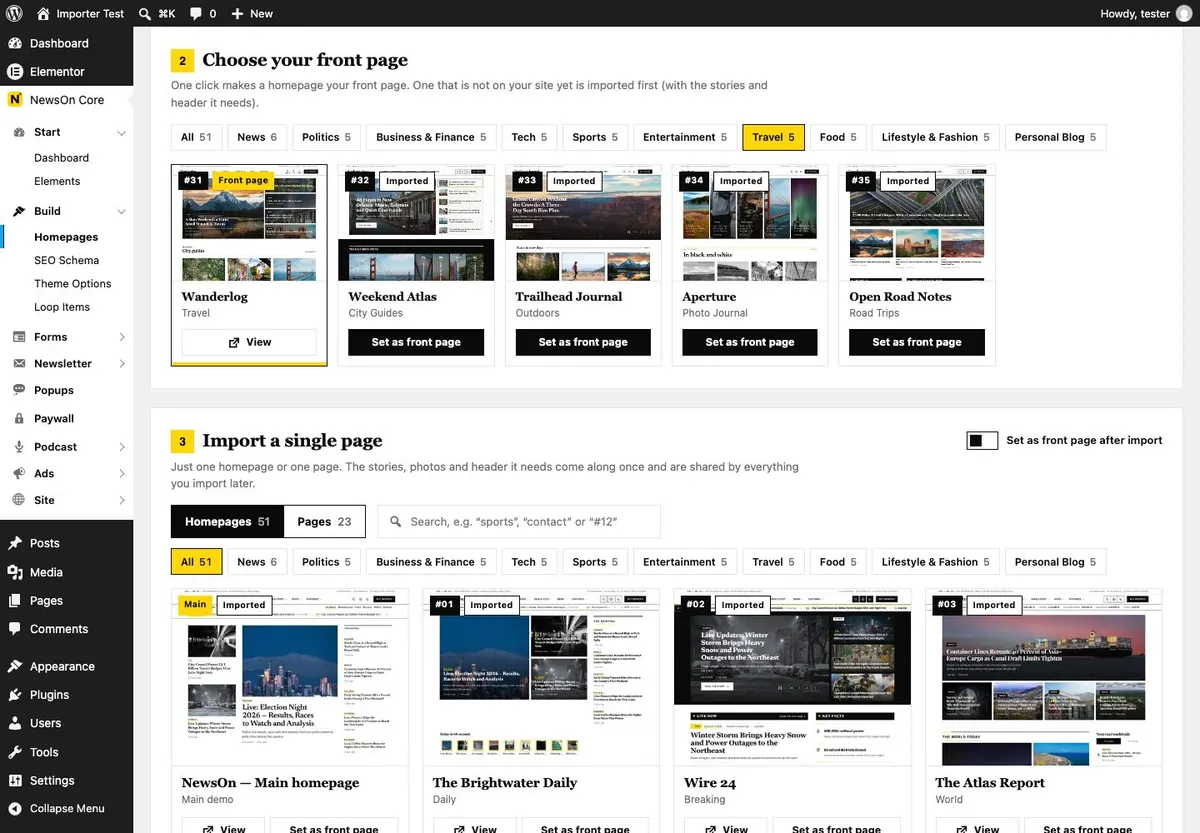
Task: Open the Comments icon in sidebar
Action: click(x=15, y=629)
